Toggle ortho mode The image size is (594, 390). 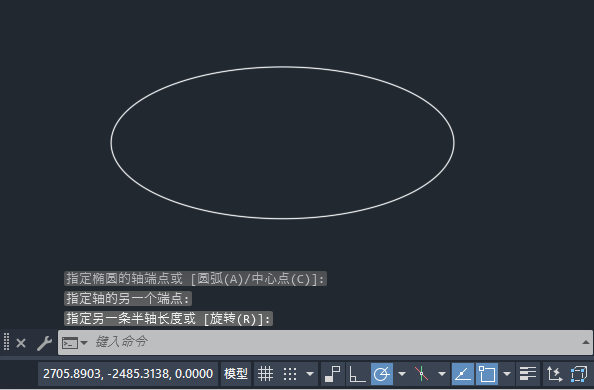click(x=357, y=374)
